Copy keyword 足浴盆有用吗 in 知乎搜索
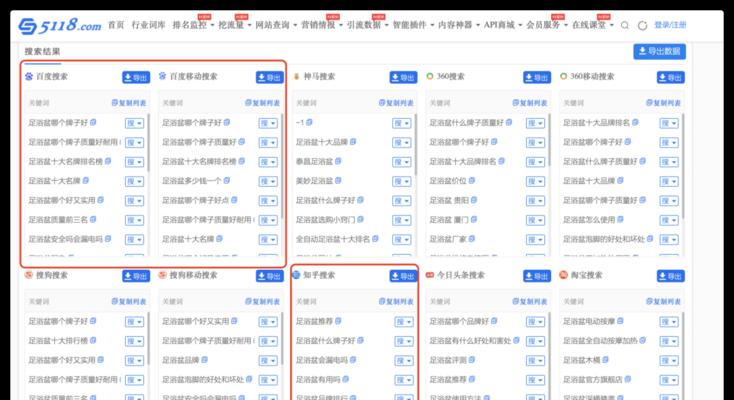Image resolution: width=734 pixels, height=400 pixels. (x=345, y=379)
